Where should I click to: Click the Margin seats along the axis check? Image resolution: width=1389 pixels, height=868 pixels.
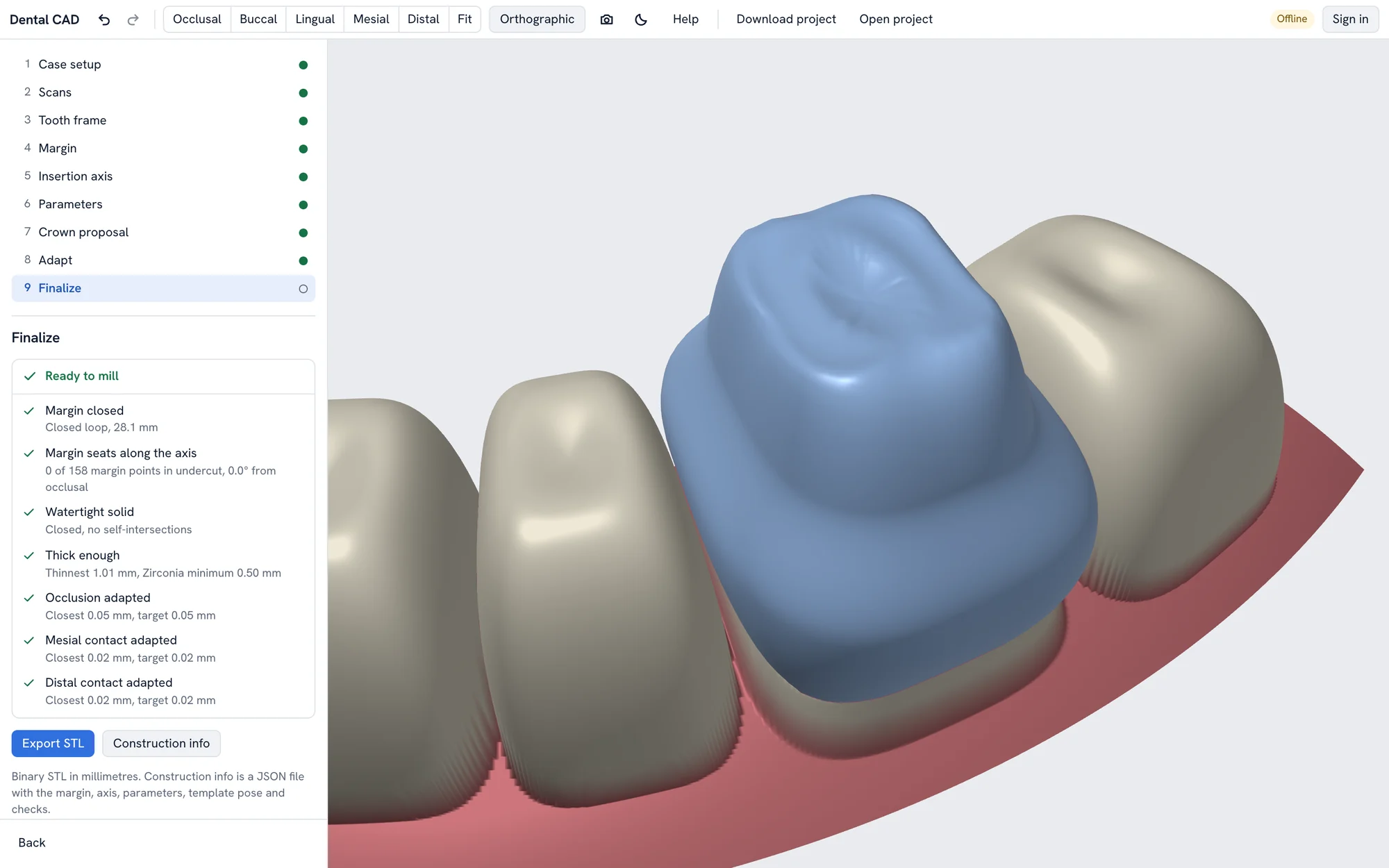163,469
